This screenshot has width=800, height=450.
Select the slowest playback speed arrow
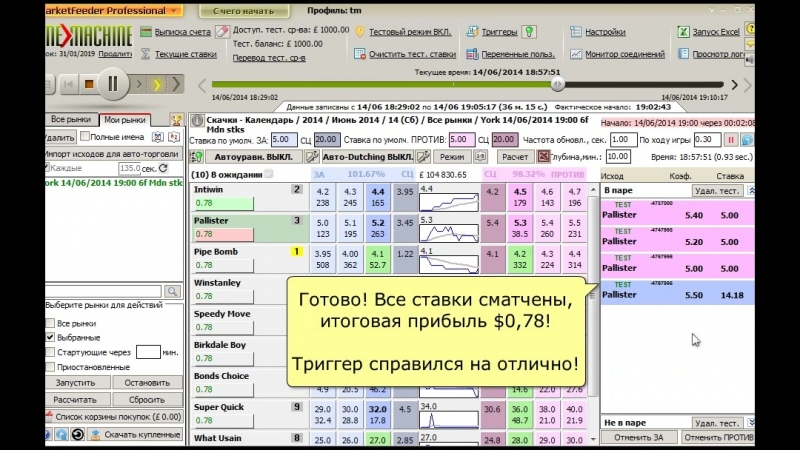click(x=139, y=84)
